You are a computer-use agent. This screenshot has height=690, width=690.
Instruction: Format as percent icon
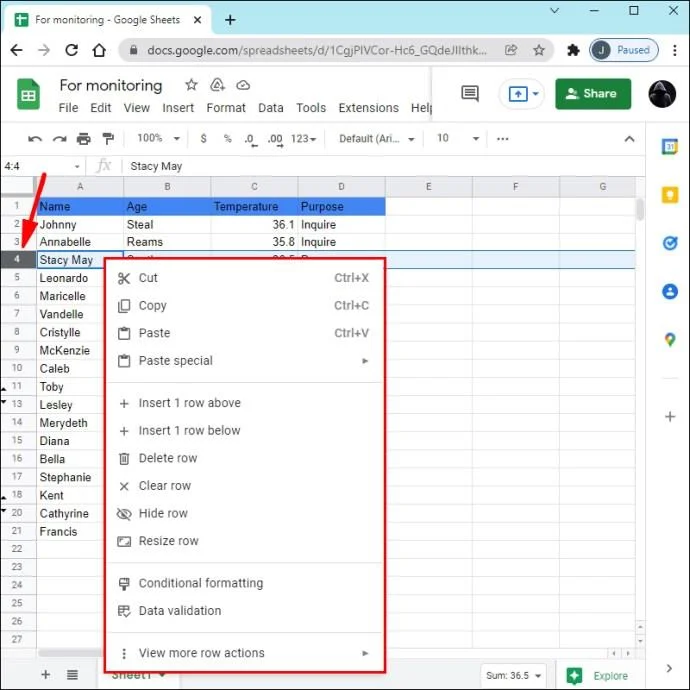tap(228, 139)
